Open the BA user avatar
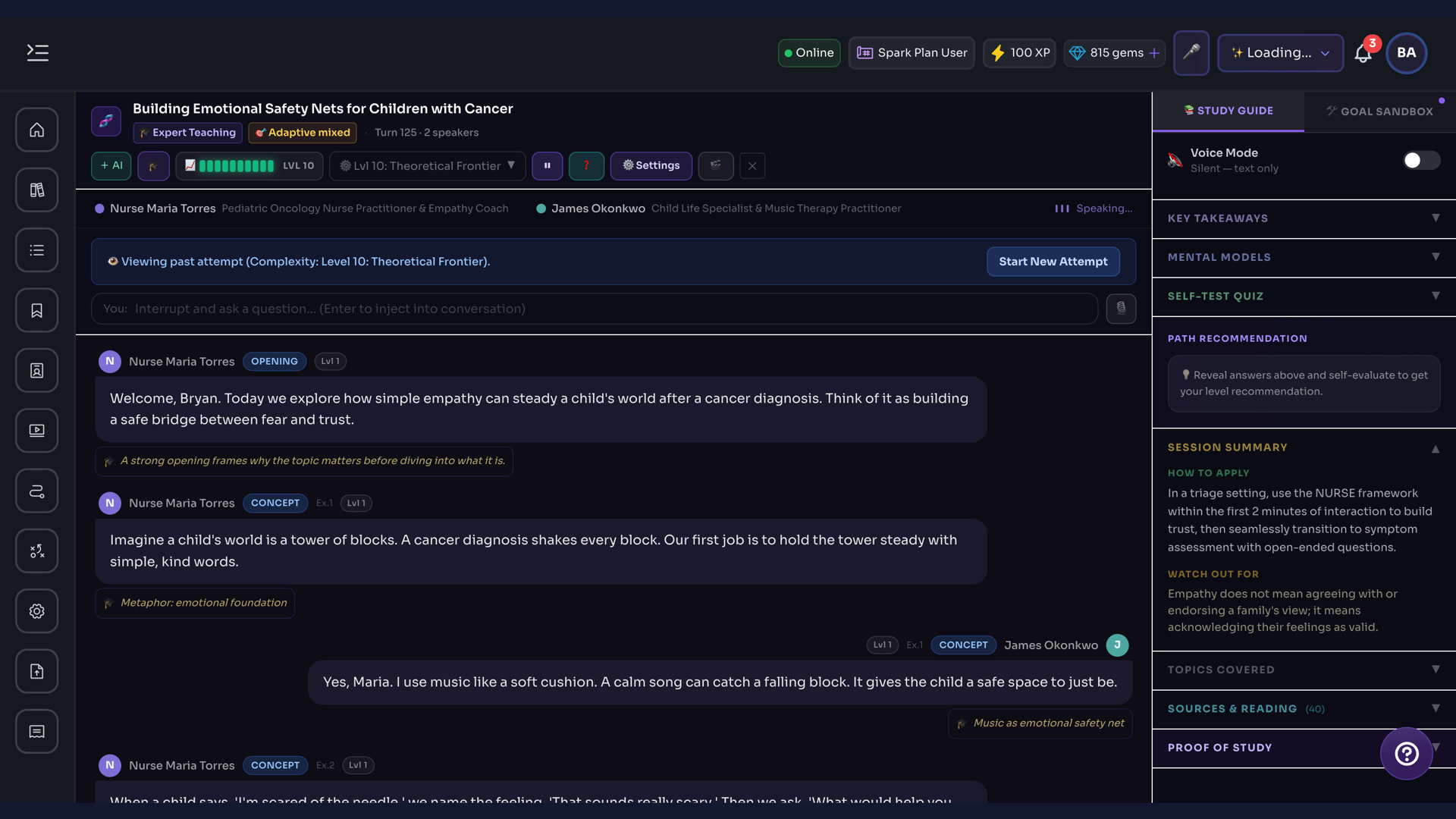This screenshot has width=1456, height=819. (x=1406, y=53)
